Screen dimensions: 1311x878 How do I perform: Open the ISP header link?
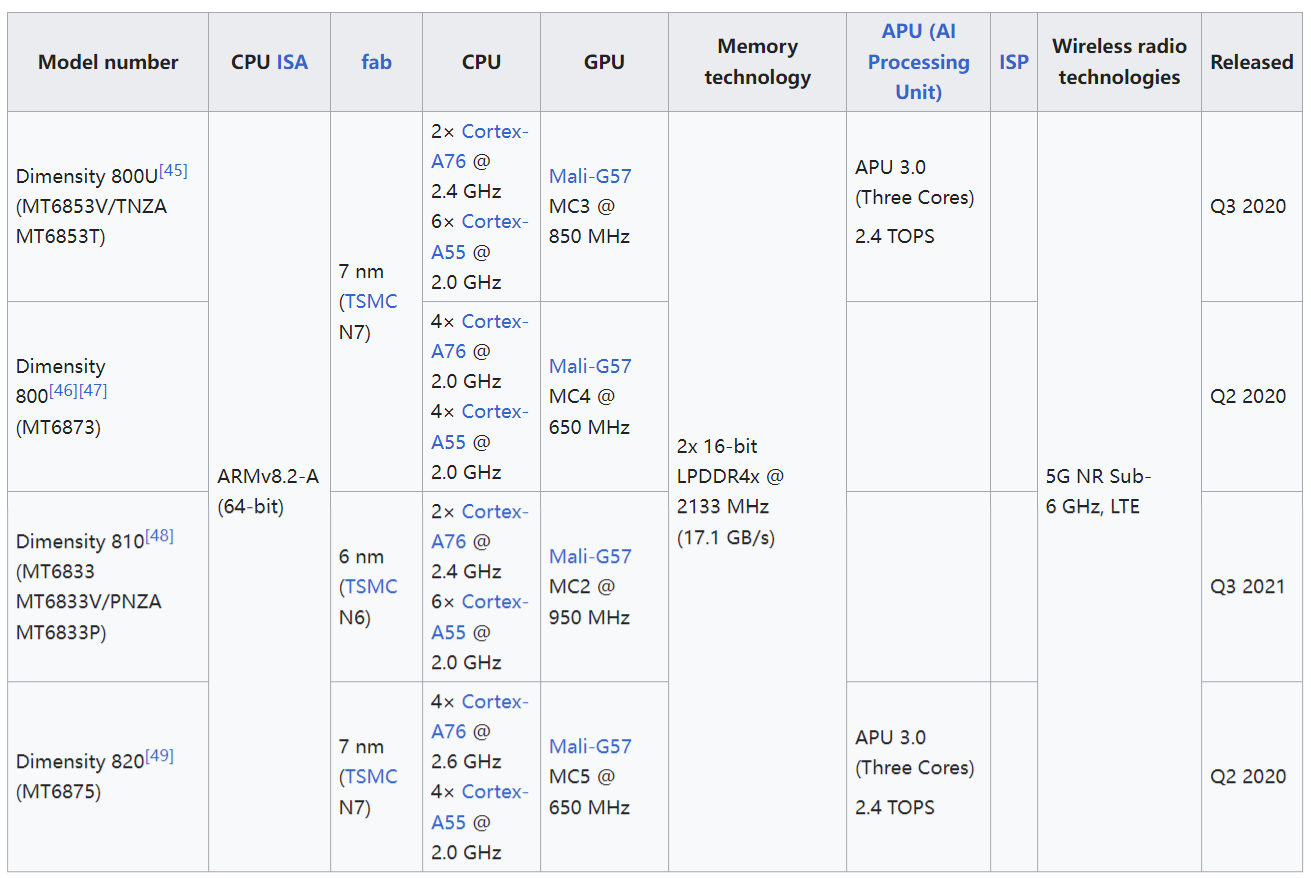pos(1013,62)
